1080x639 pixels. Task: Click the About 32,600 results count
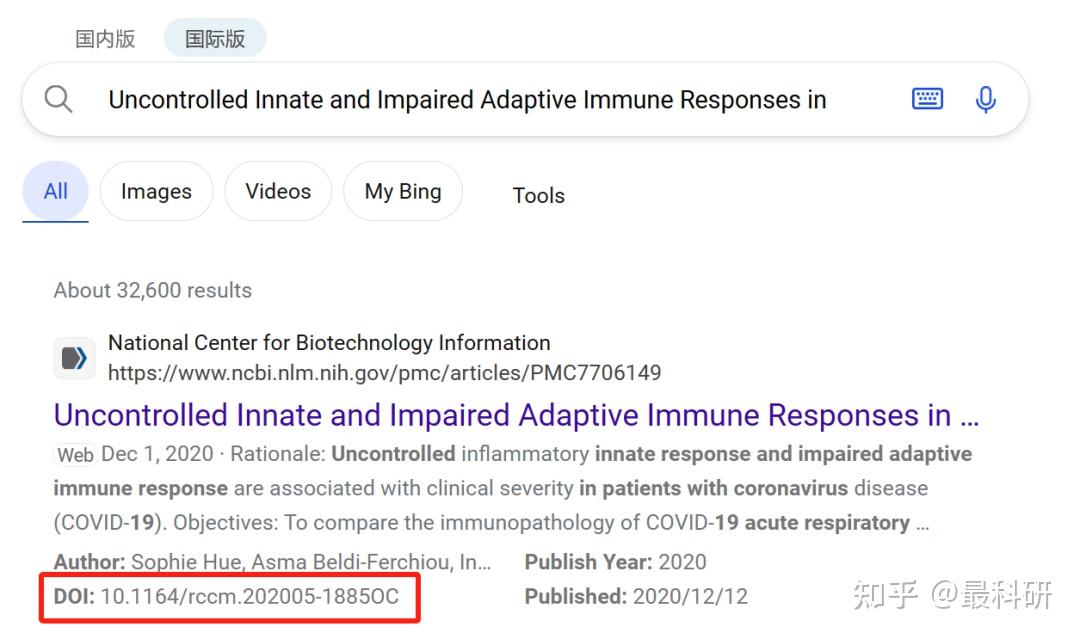[x=153, y=291]
